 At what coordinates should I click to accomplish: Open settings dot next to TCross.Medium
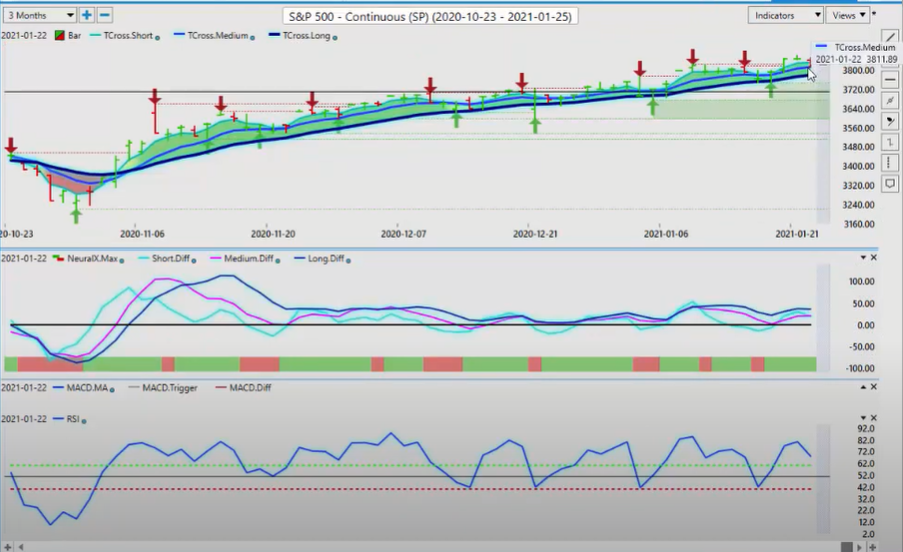click(252, 37)
